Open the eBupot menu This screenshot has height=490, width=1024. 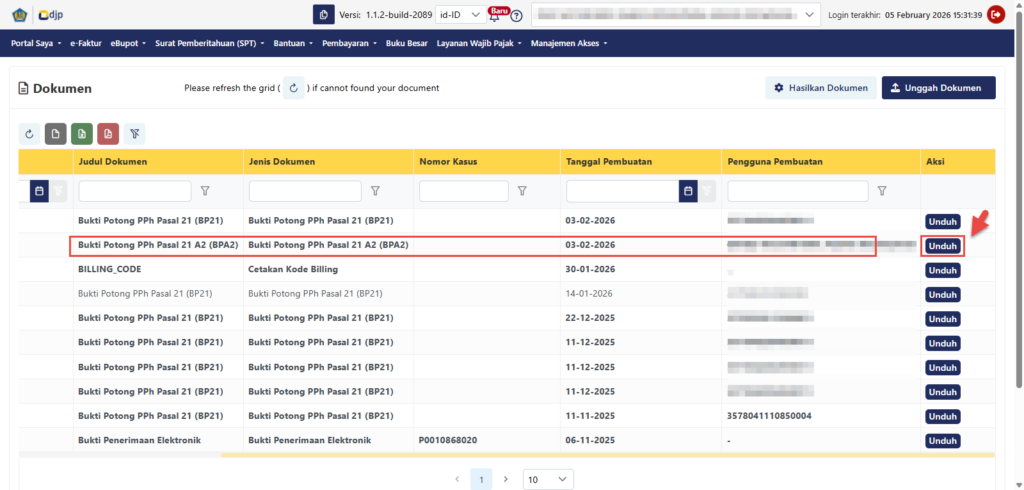(x=128, y=44)
